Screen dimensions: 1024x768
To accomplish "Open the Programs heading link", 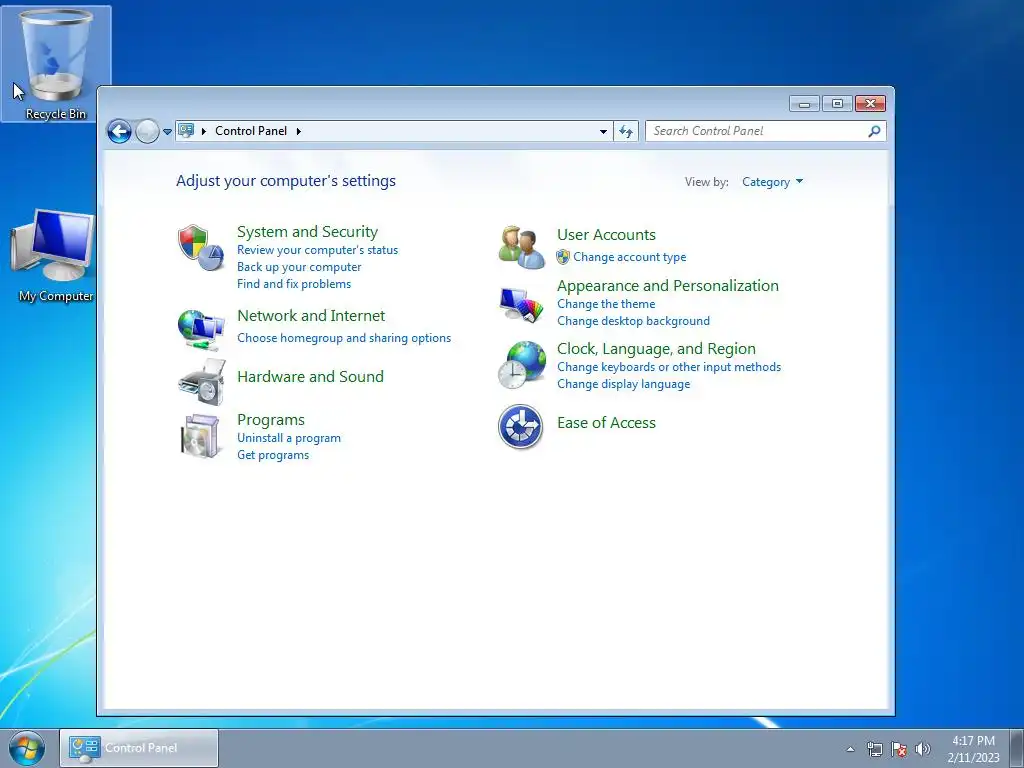I will 271,420.
